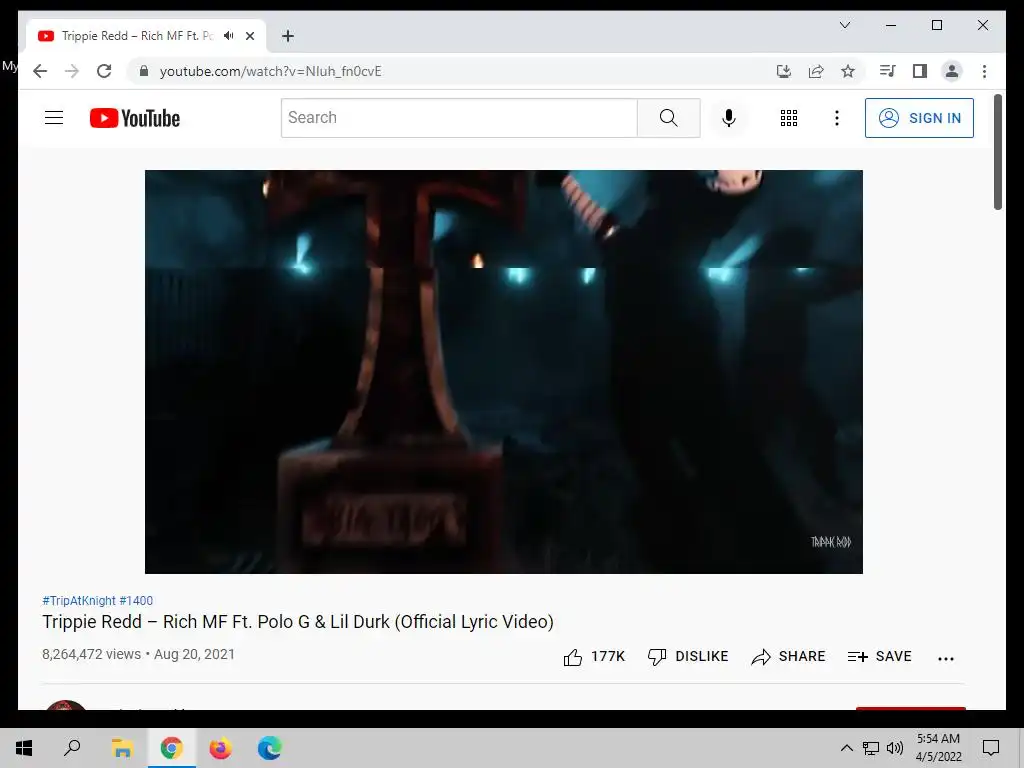Toggle the Chrome side panel
Image resolution: width=1024 pixels, height=768 pixels.
[x=920, y=71]
